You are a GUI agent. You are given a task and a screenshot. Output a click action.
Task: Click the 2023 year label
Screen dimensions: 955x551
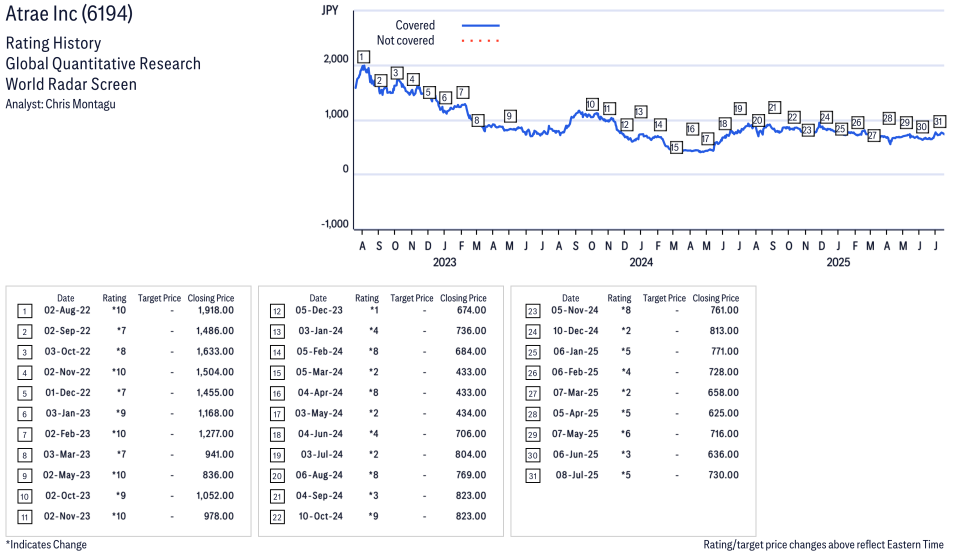[x=445, y=262]
